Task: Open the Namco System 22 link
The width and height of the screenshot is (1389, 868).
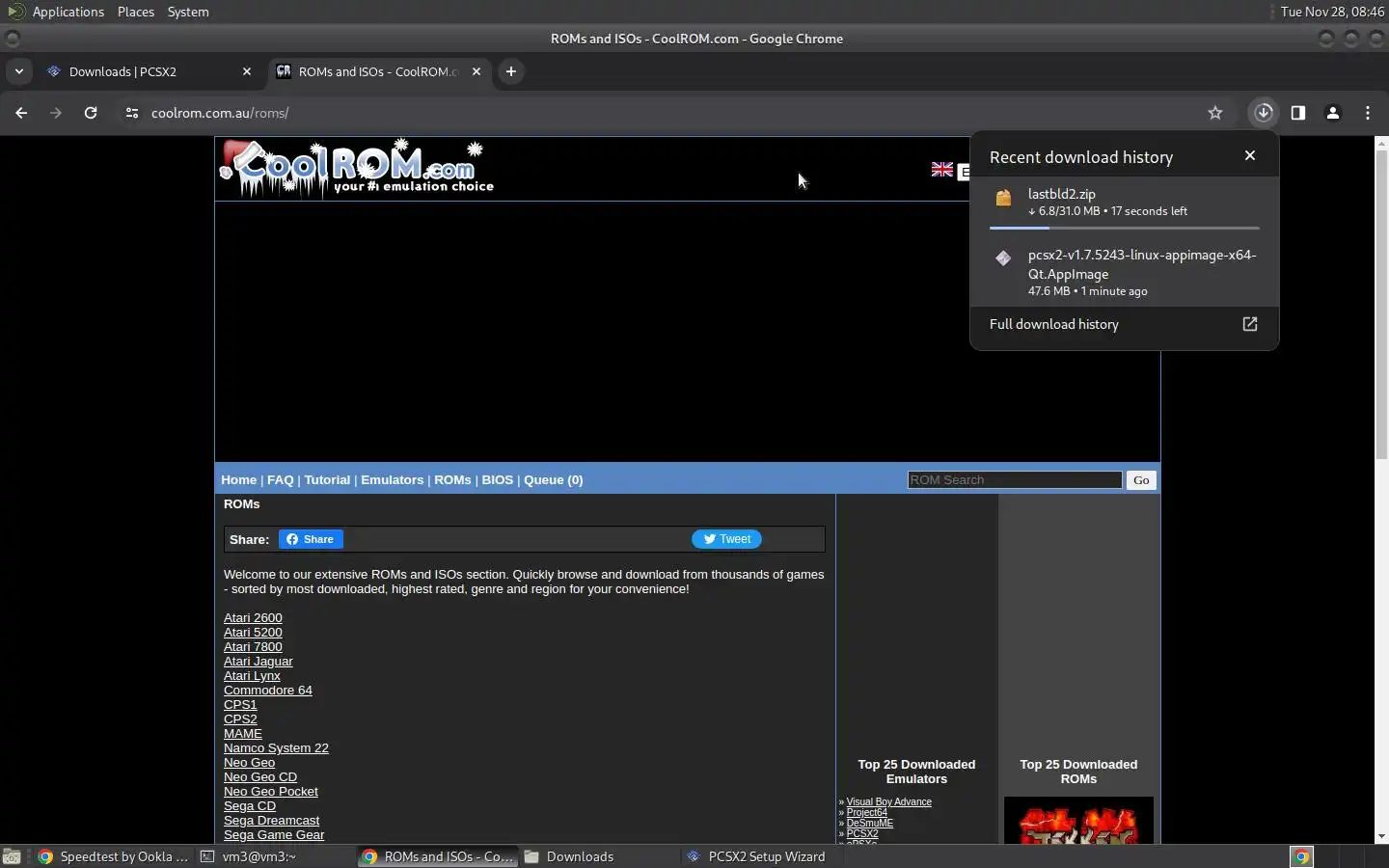Action: tap(276, 748)
